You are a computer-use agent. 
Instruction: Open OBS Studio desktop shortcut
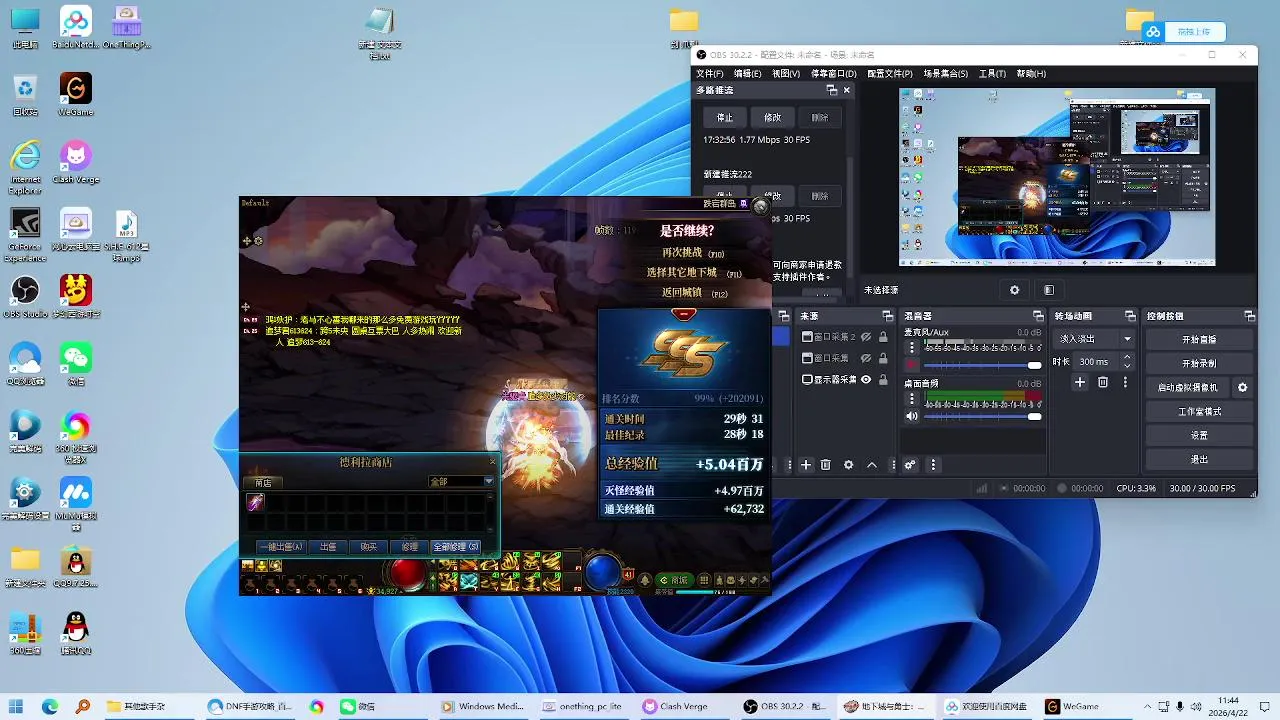click(x=25, y=297)
